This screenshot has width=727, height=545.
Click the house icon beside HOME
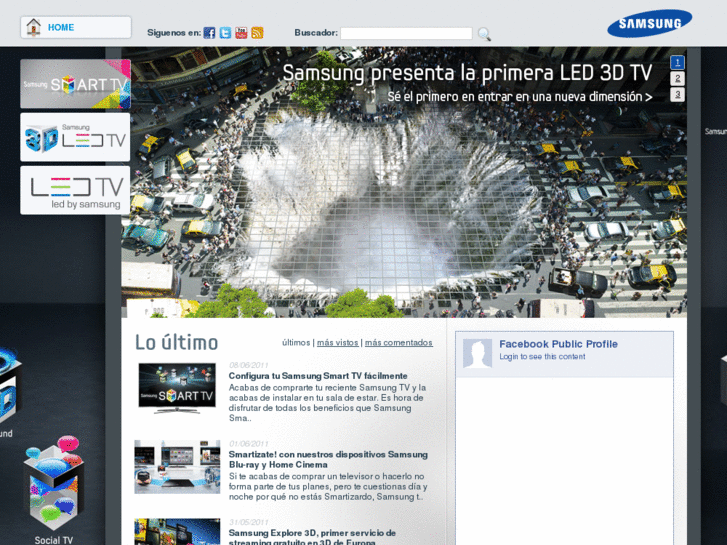pos(33,27)
